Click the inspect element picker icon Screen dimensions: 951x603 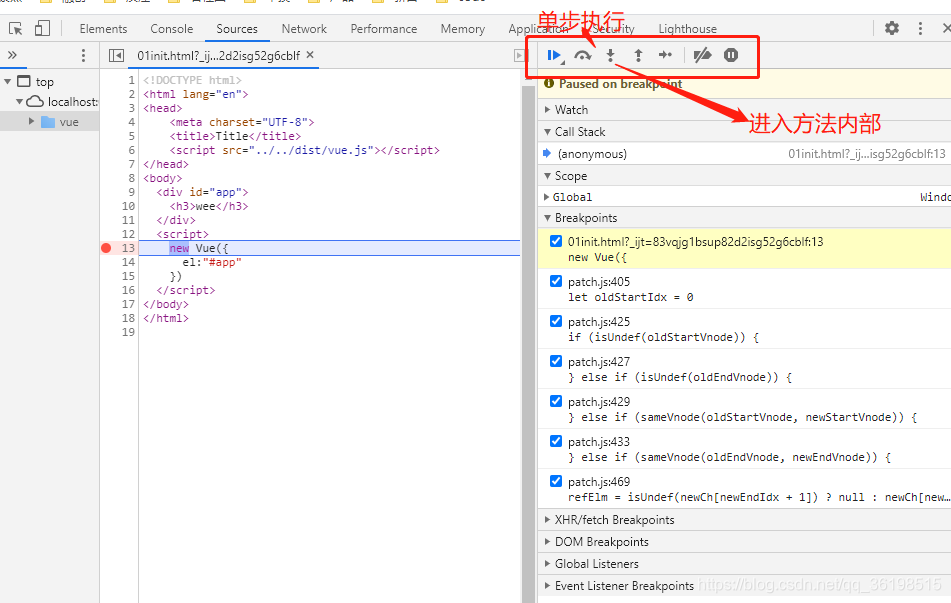tap(16, 29)
